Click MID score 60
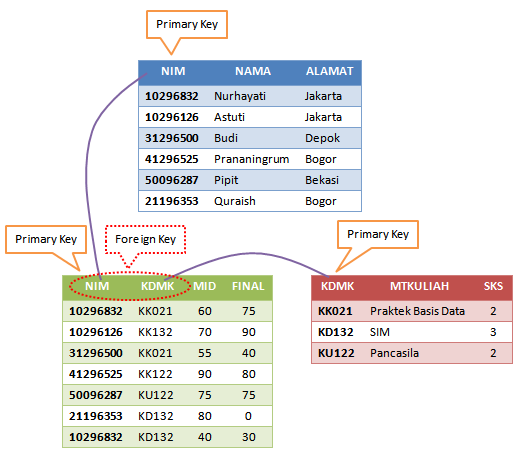Screen dimensions: 519x454 [x=205, y=311]
